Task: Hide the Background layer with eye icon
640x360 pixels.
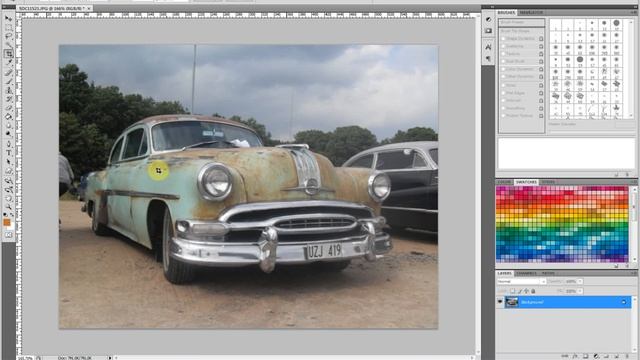Action: point(500,302)
